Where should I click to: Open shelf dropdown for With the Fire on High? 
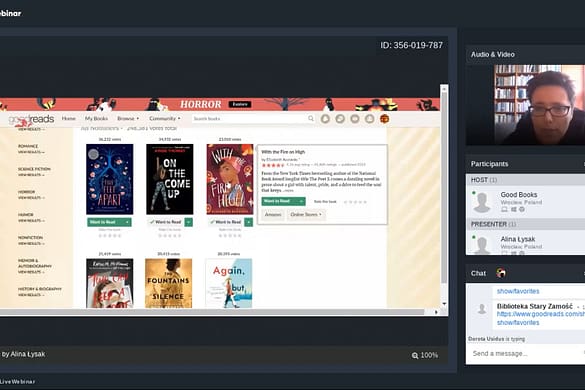248,222
